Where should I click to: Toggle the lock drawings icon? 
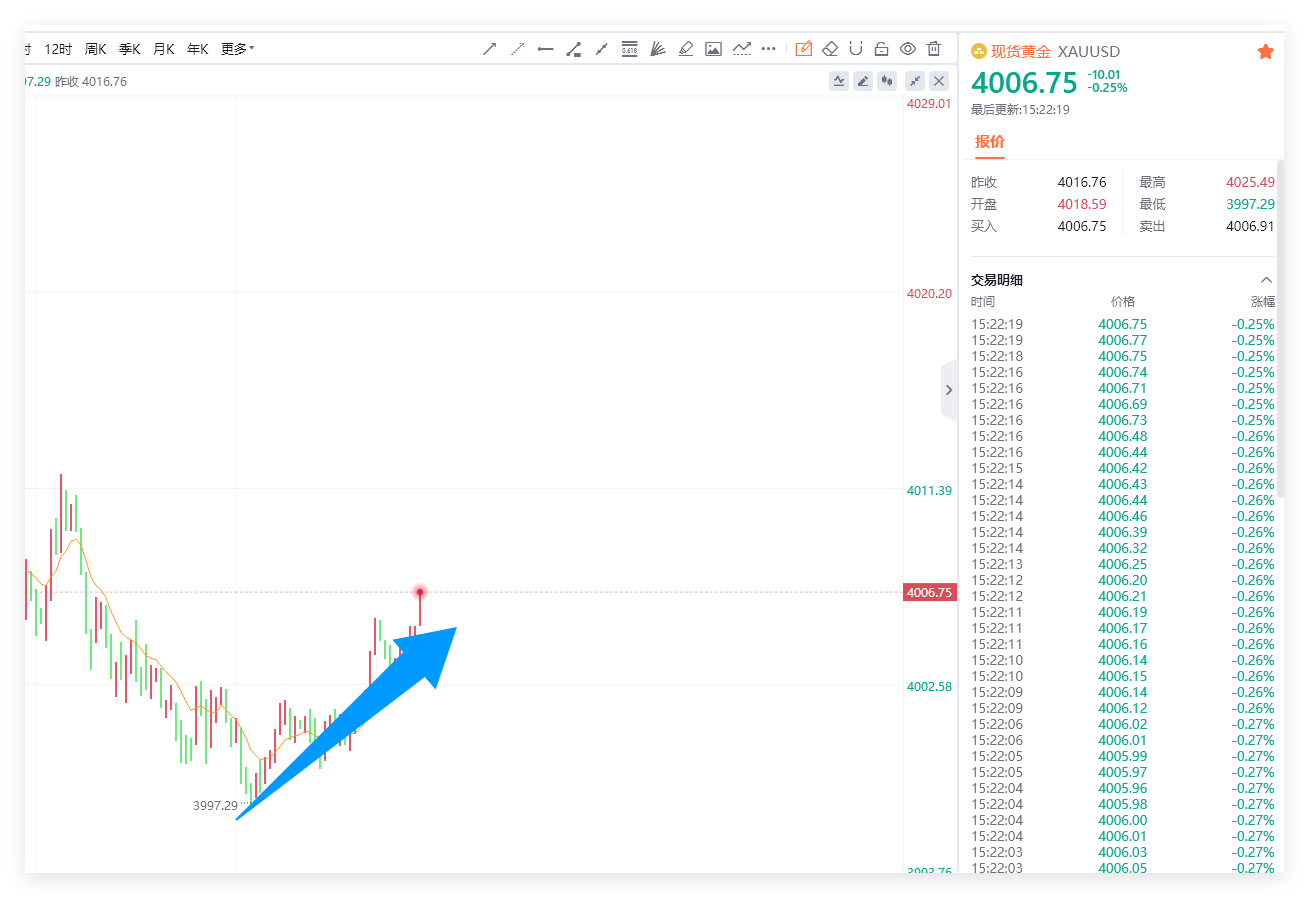pos(882,48)
